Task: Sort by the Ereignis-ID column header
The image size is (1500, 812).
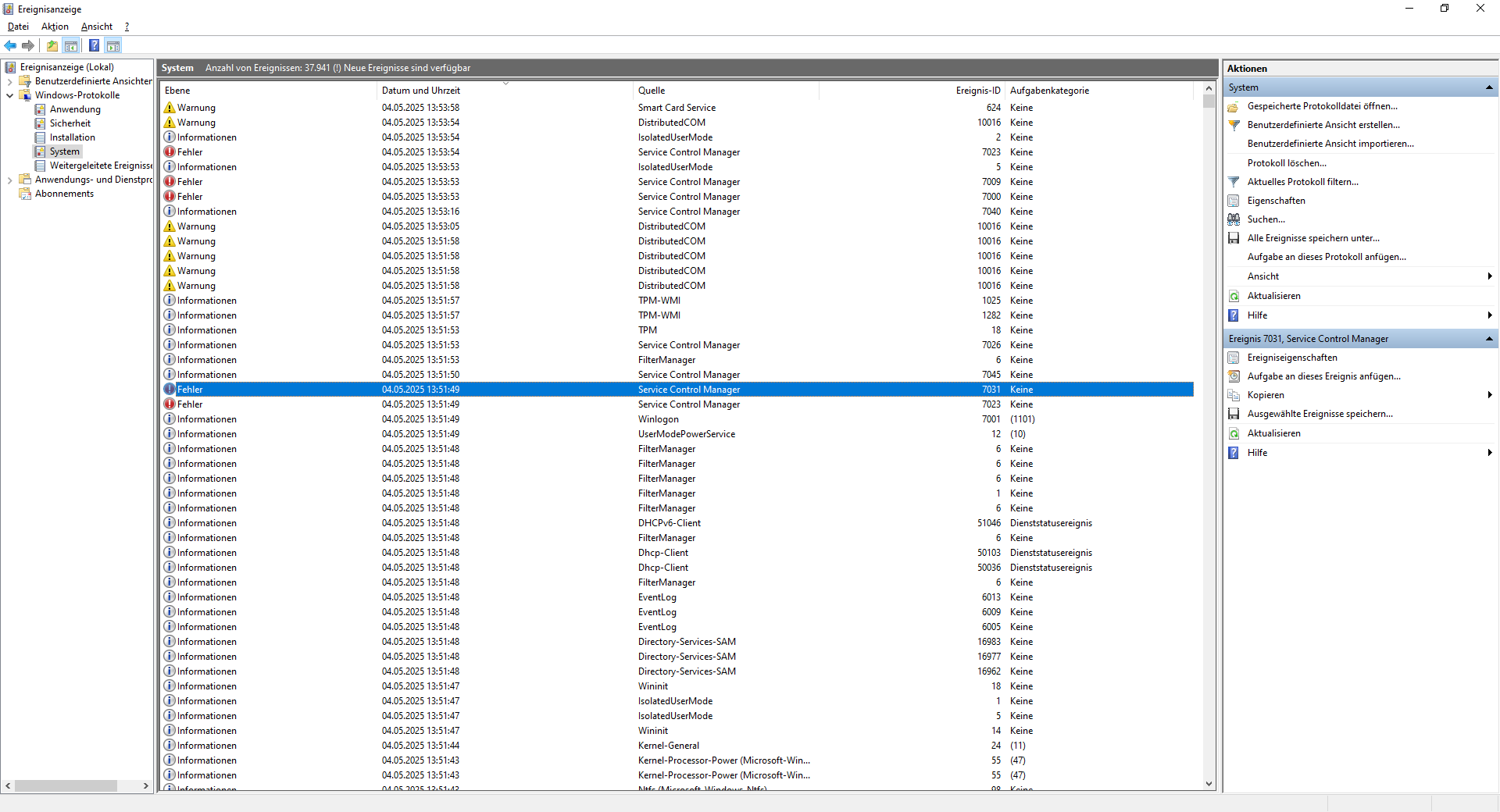Action: [912, 91]
